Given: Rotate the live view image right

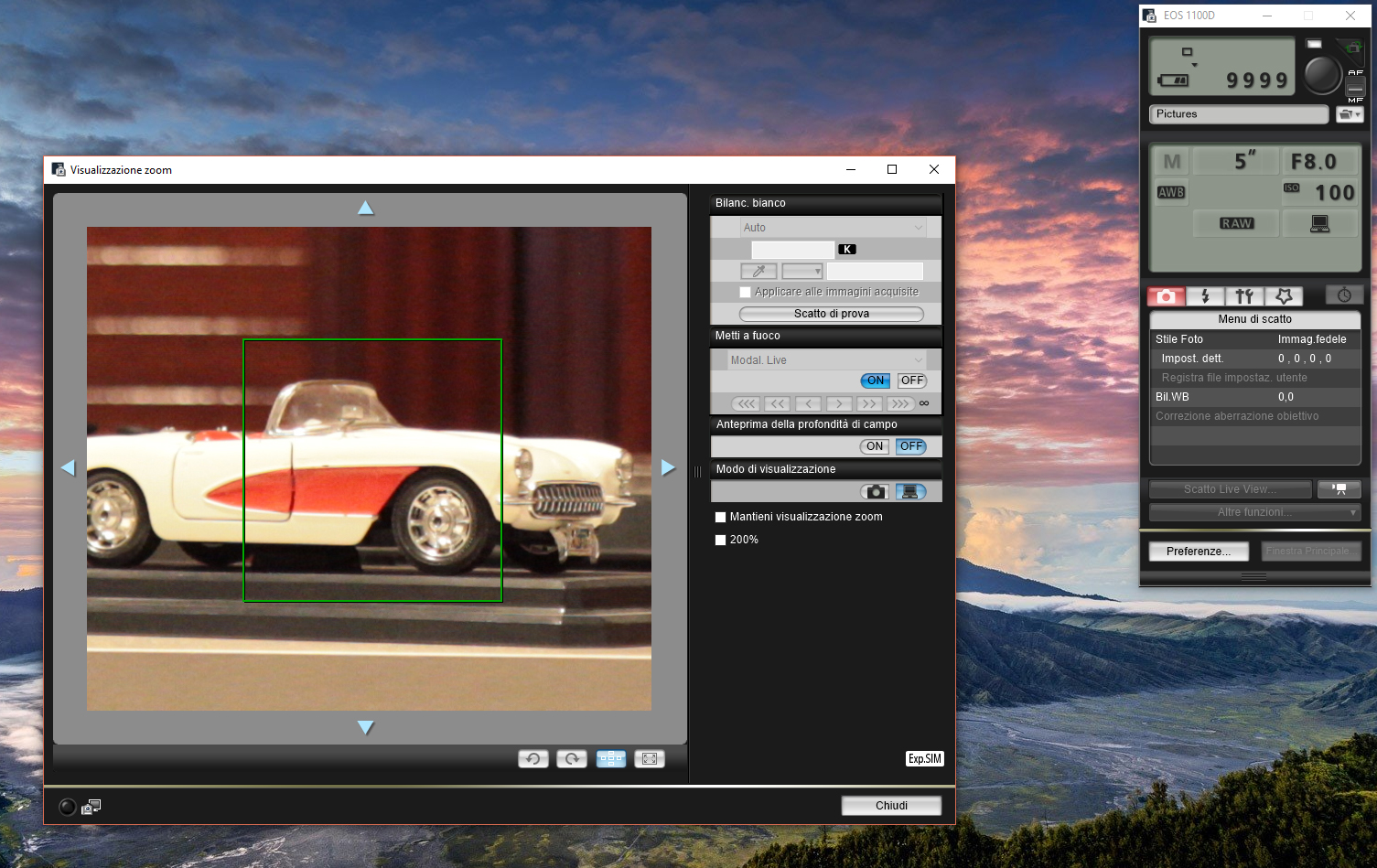Looking at the screenshot, I should [572, 758].
